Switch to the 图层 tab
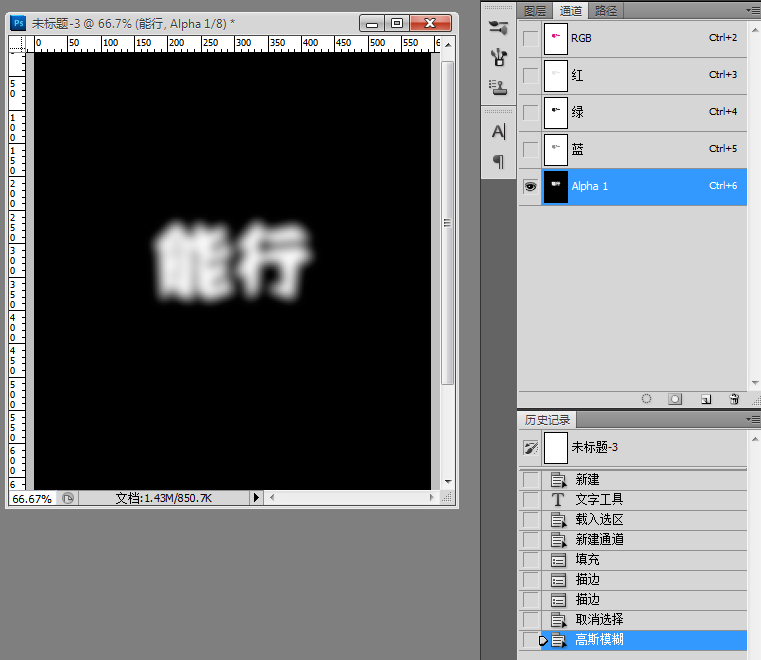 [535, 11]
